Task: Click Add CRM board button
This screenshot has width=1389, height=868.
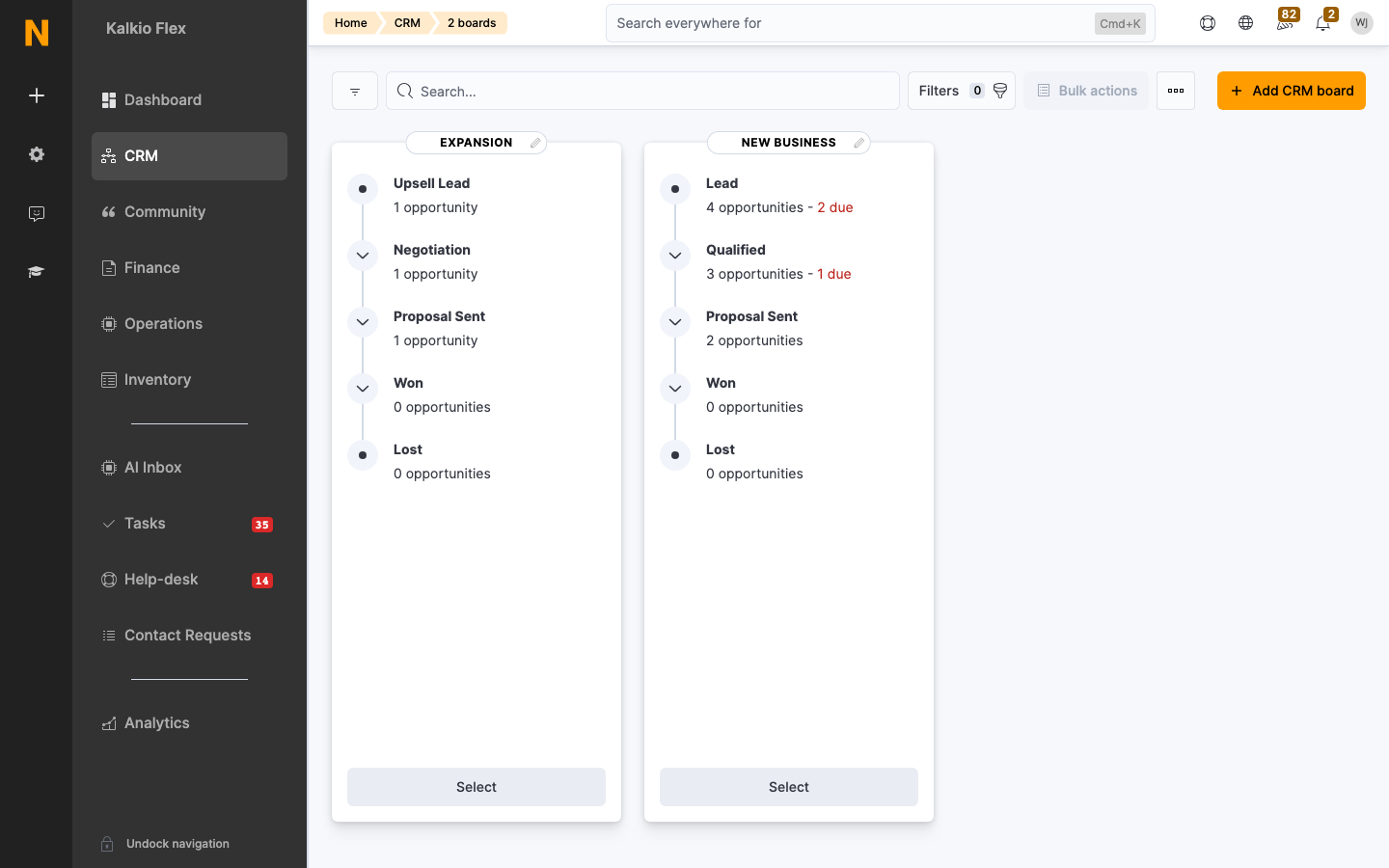Action: coord(1292,91)
